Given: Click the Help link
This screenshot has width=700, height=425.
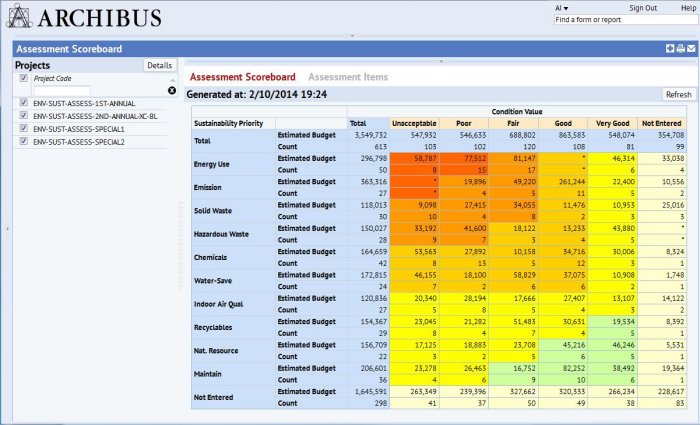Looking at the screenshot, I should point(688,7).
